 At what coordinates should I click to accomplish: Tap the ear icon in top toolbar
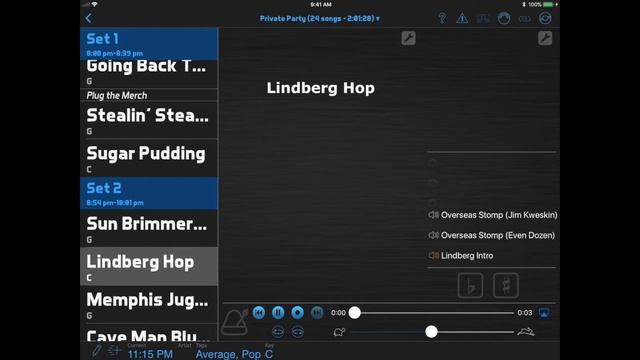(x=442, y=18)
